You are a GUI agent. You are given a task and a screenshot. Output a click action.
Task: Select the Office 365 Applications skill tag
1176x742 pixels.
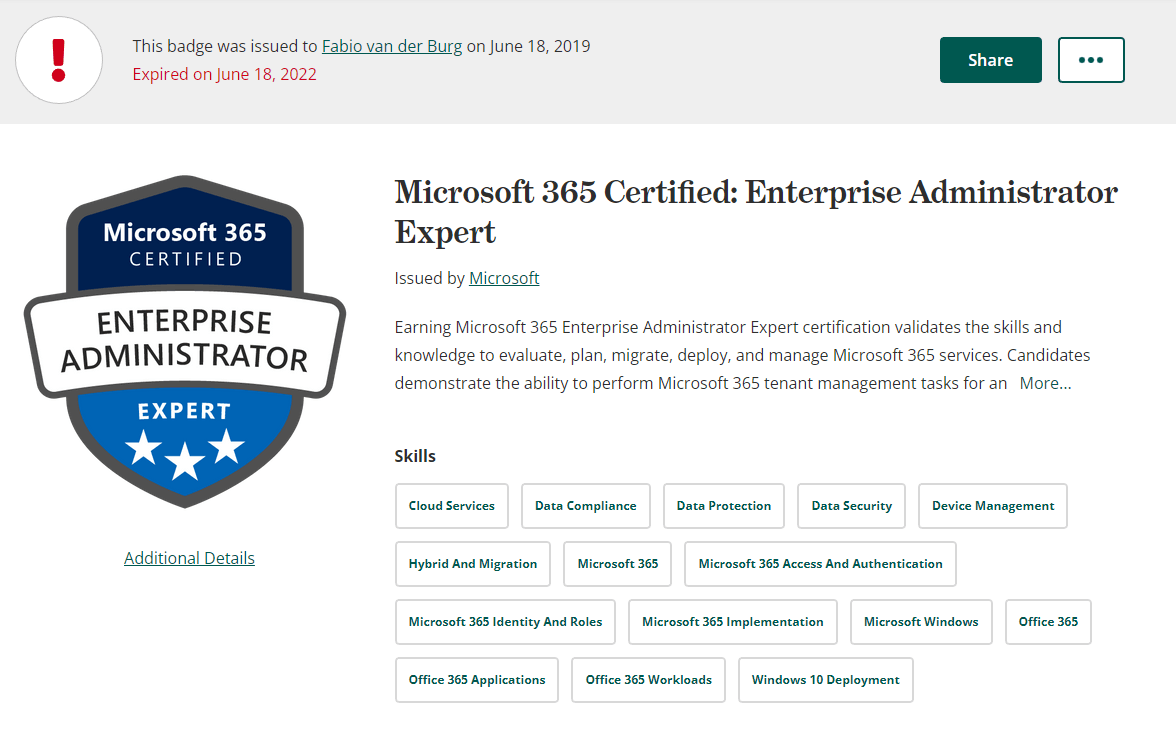pos(477,680)
